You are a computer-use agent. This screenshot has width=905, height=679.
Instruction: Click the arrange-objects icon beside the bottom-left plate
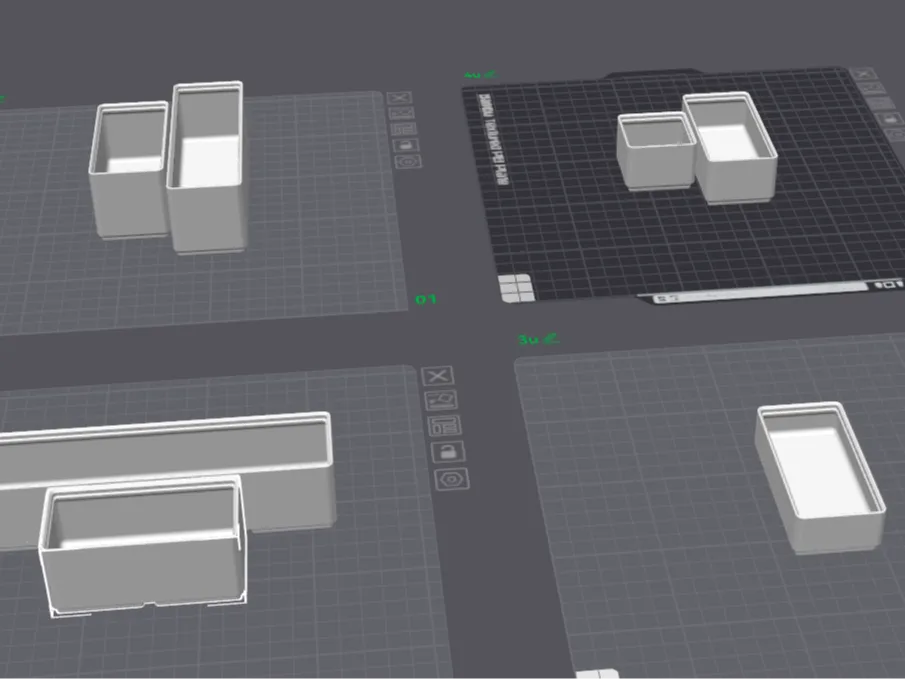point(440,400)
